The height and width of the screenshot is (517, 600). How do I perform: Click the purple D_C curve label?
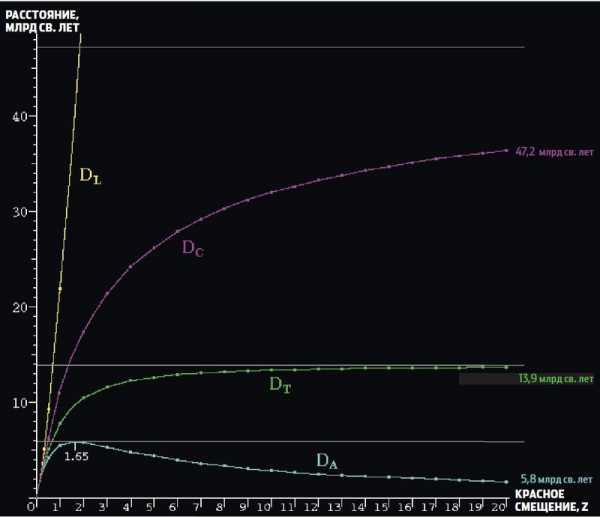pyautogui.click(x=193, y=248)
